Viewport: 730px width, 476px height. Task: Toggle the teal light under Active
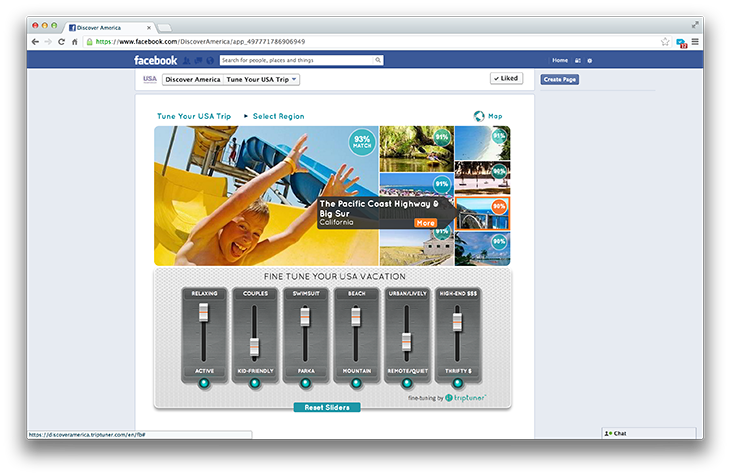coord(204,383)
